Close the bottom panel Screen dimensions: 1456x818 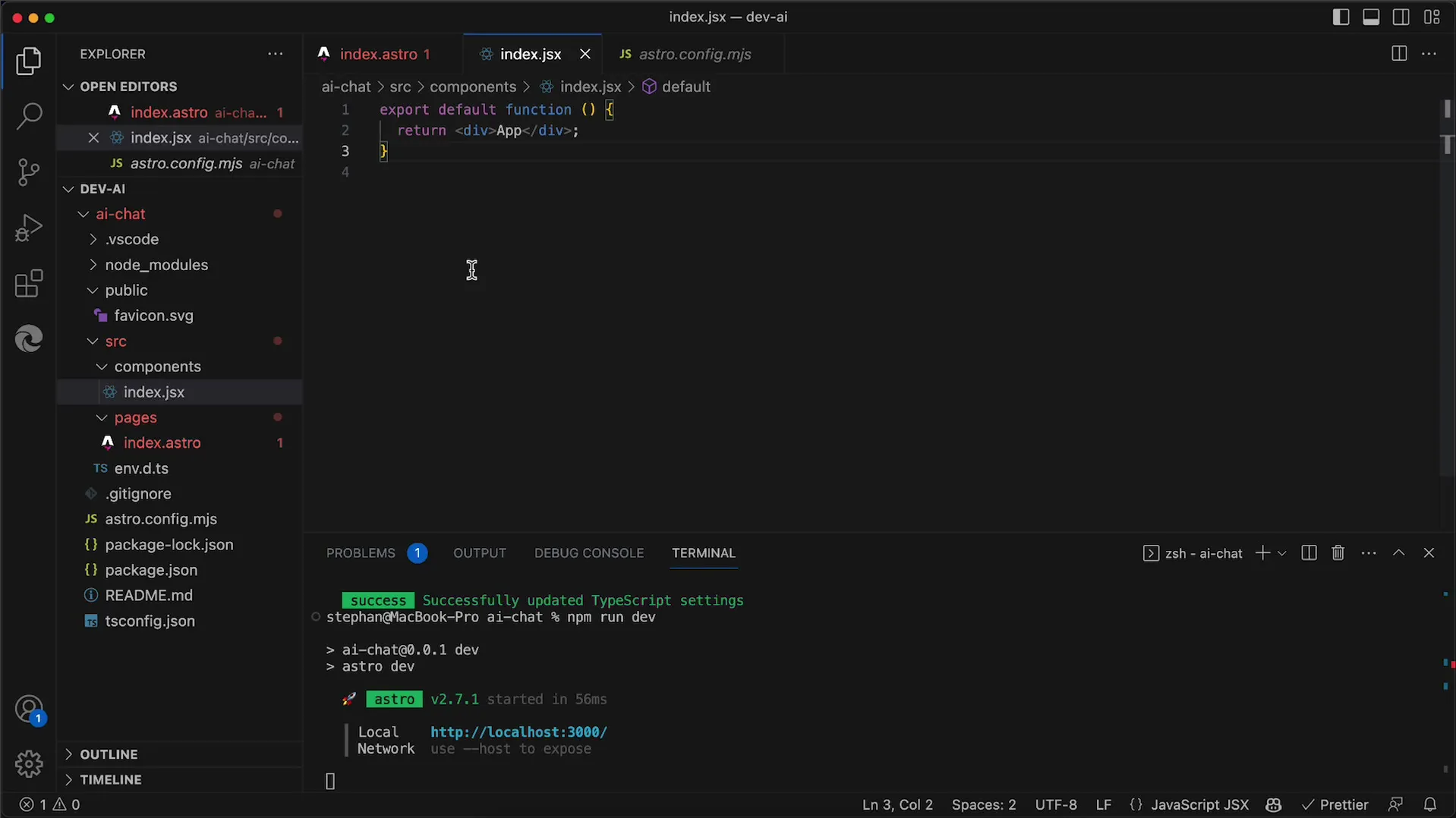[x=1429, y=553]
